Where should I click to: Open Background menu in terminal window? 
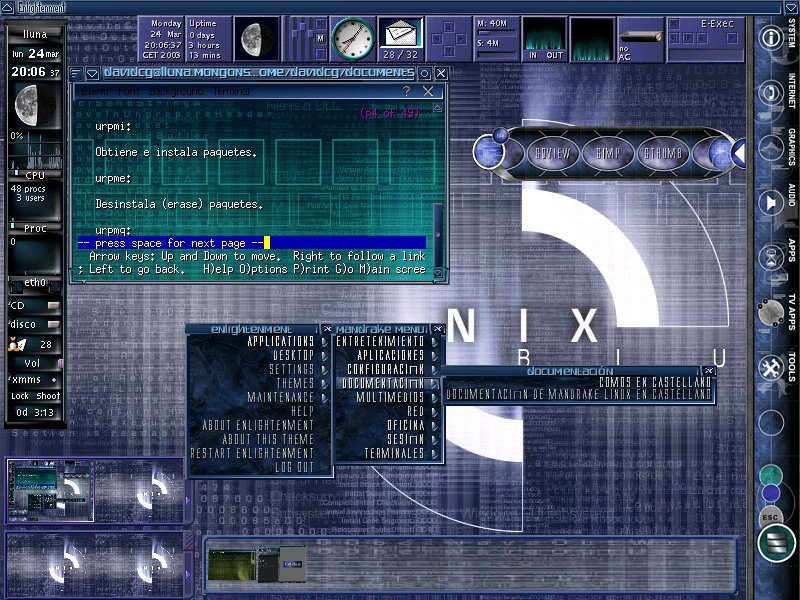[176, 91]
